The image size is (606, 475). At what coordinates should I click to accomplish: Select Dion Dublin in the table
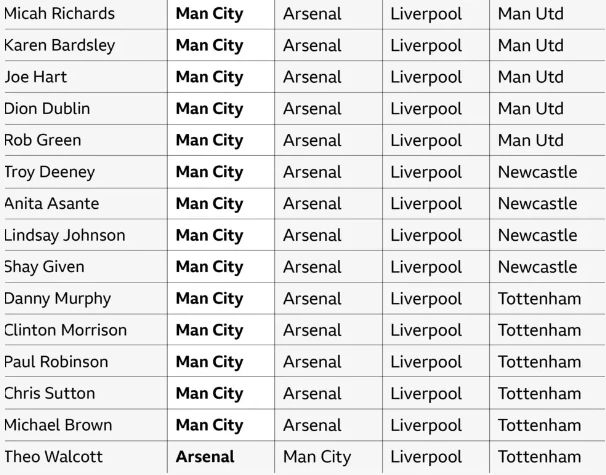(47, 108)
